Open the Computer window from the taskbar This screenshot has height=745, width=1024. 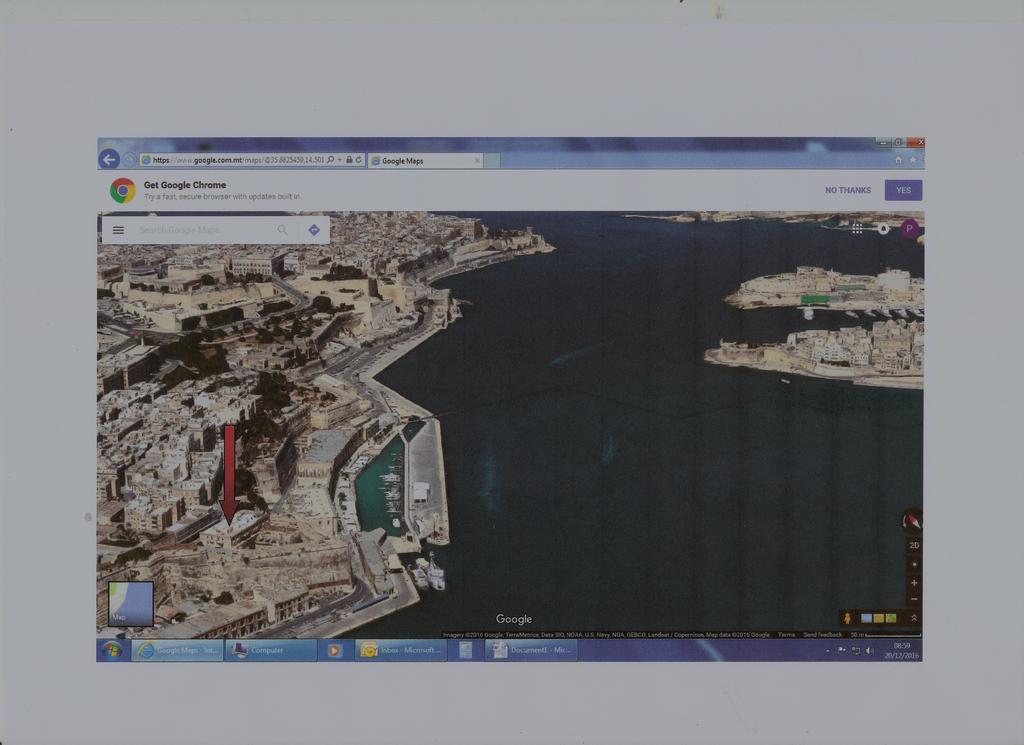coord(271,650)
